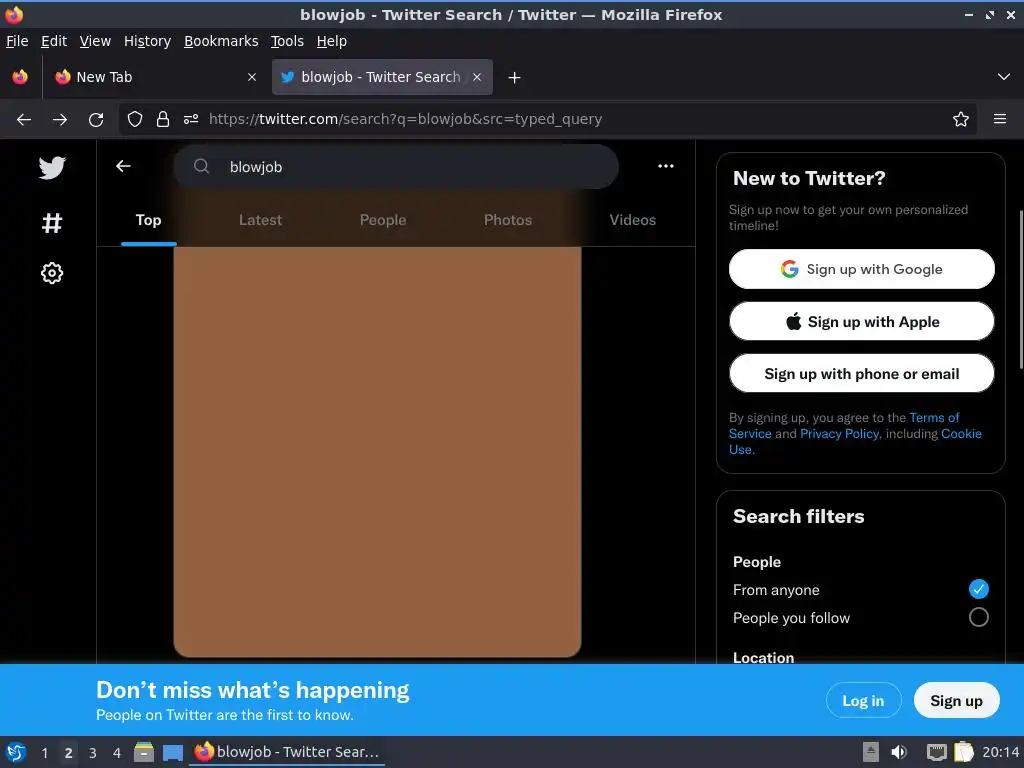Switch to the People tab

click(x=383, y=220)
